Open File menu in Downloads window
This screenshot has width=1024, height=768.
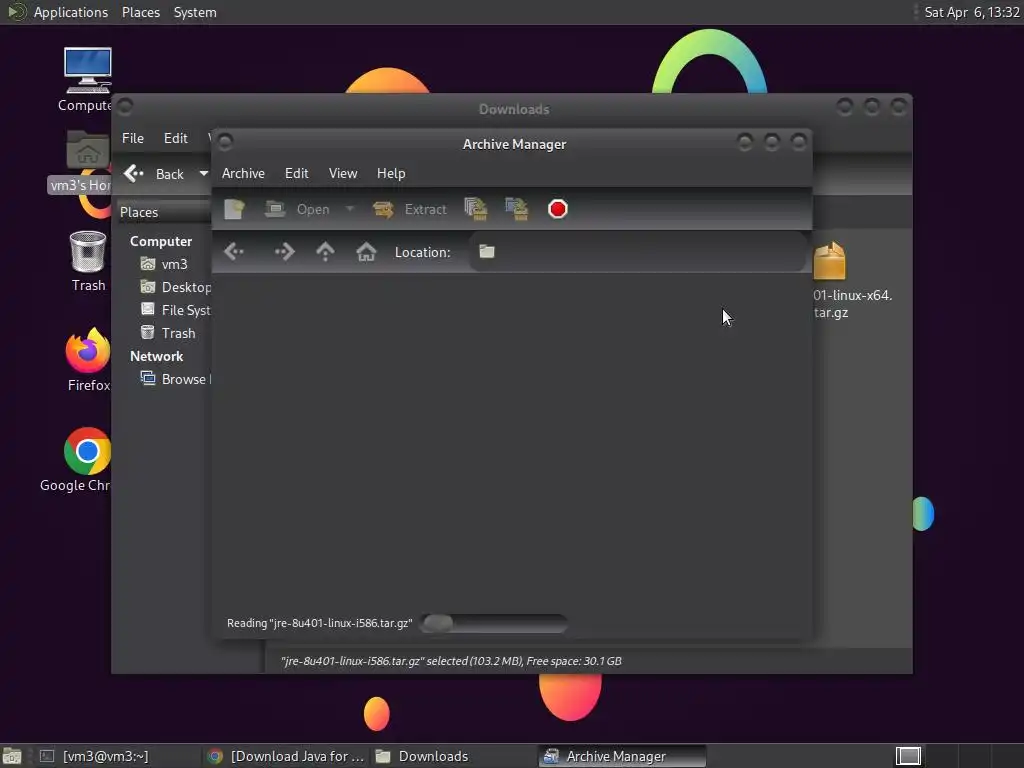point(133,138)
